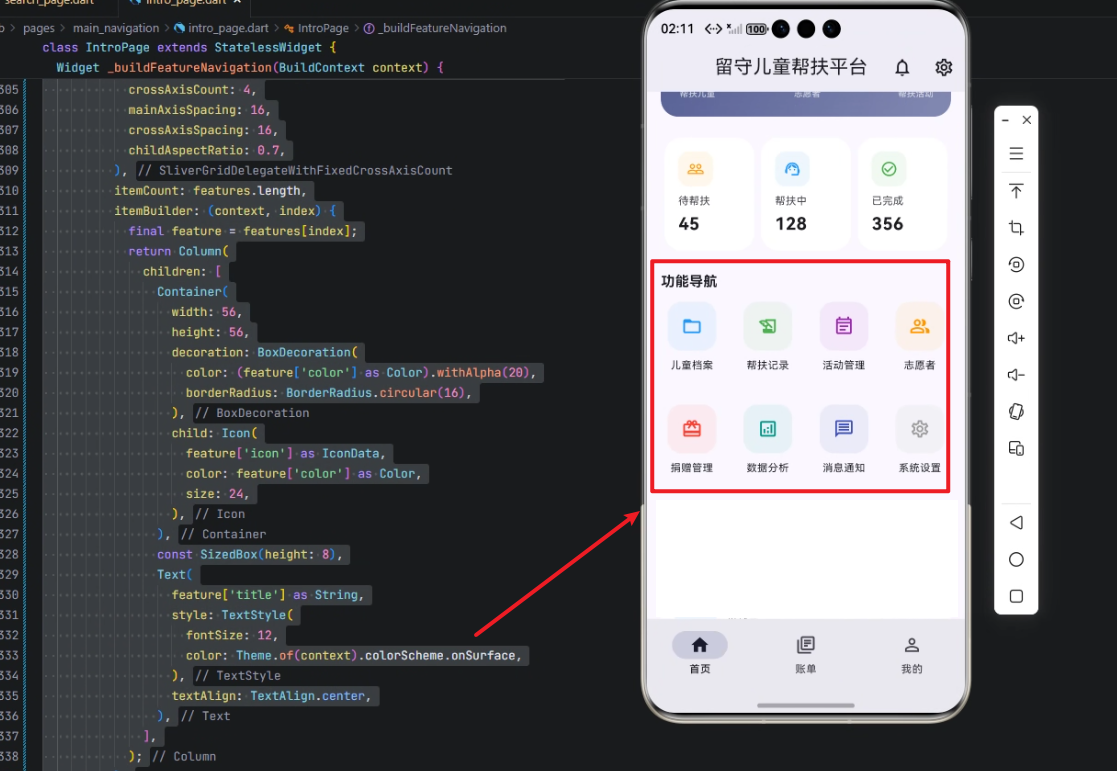Screen dimensions: 1117x771
Task: Open the 帮扶记录 feature icon
Action: coord(767,326)
